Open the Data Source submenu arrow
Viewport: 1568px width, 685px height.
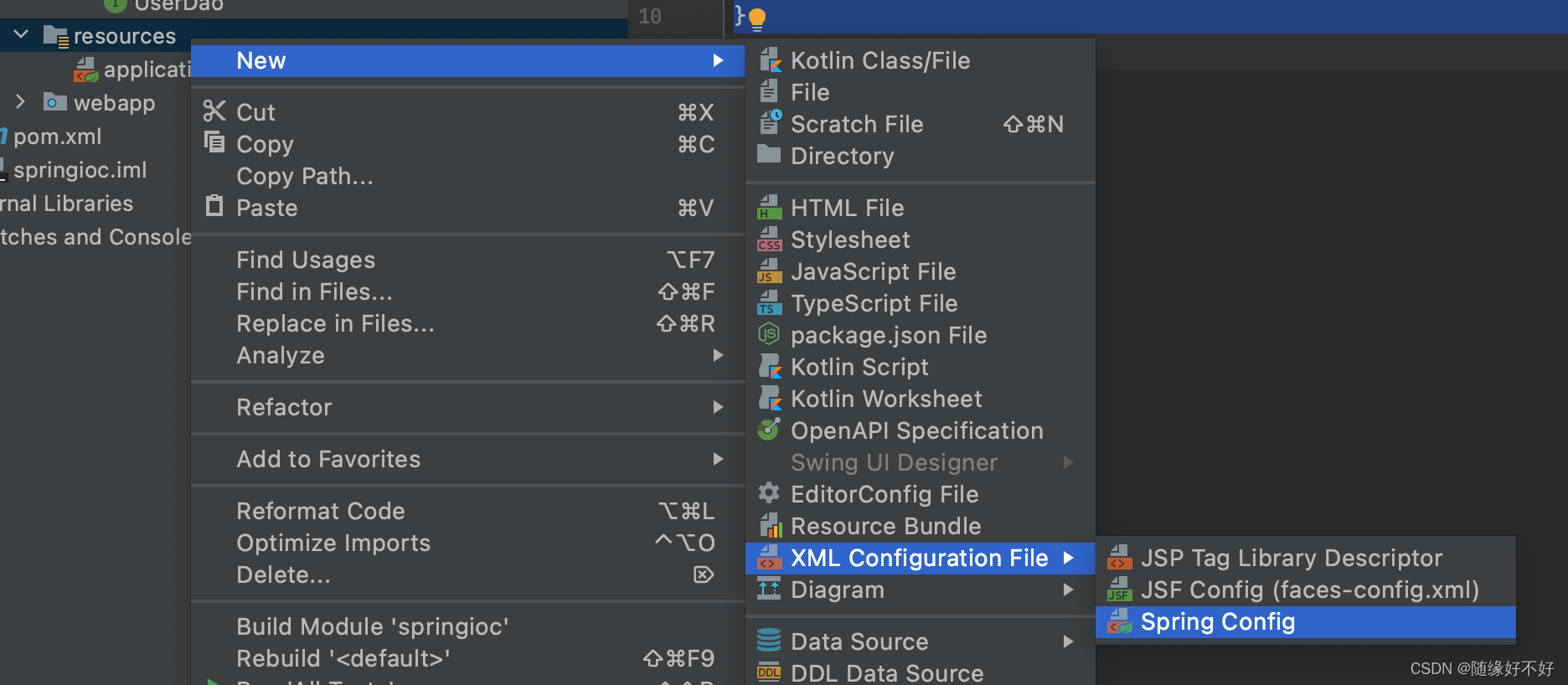coord(1068,641)
